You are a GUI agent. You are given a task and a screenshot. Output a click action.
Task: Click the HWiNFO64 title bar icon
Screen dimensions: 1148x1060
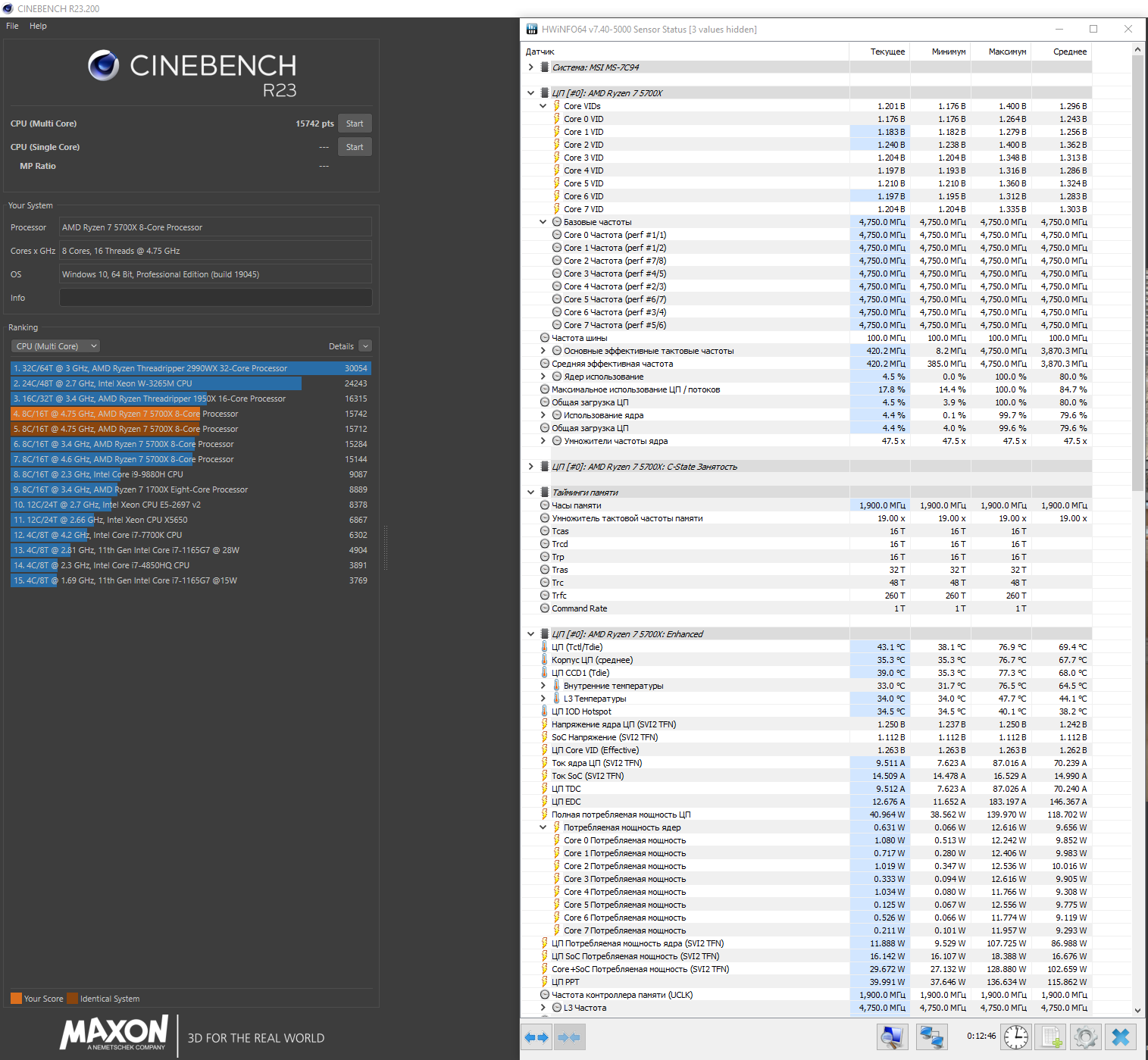click(x=531, y=30)
